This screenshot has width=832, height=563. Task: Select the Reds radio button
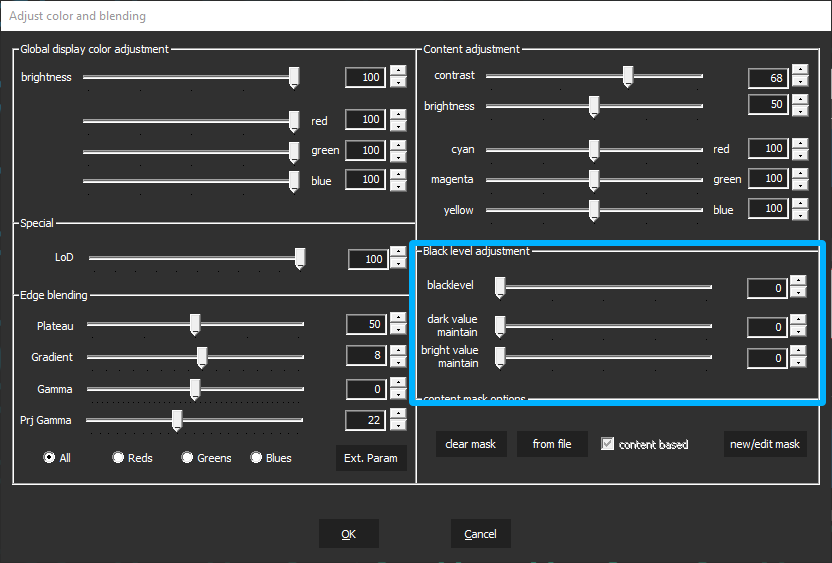(118, 458)
